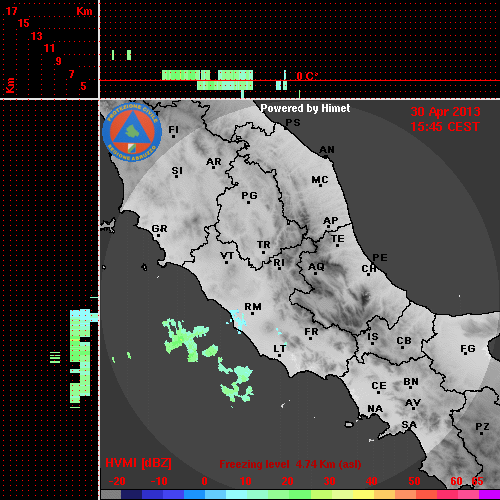Click the 40 dBZ scale label

click(371, 481)
